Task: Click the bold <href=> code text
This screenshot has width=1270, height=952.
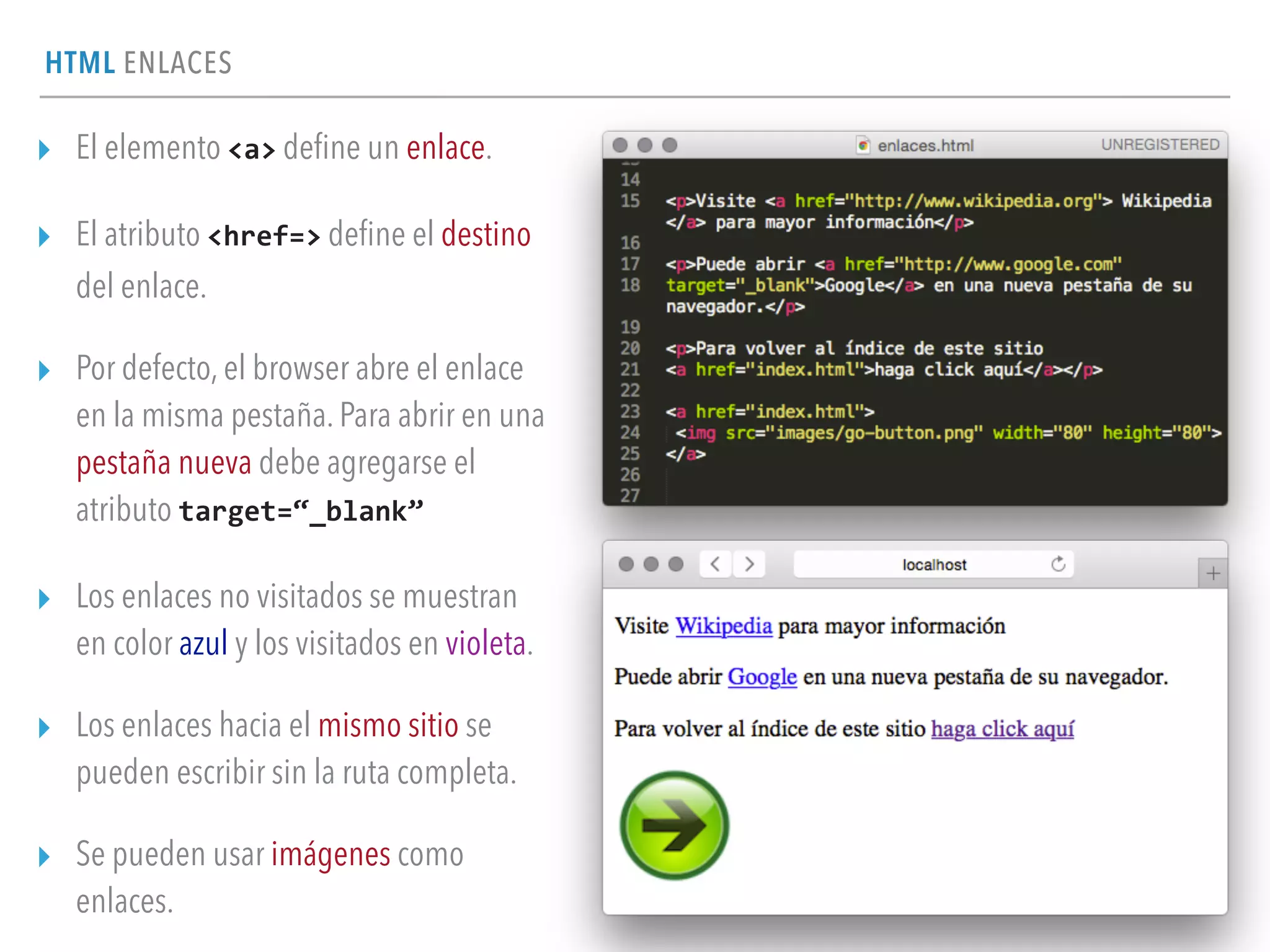Action: tap(264, 236)
